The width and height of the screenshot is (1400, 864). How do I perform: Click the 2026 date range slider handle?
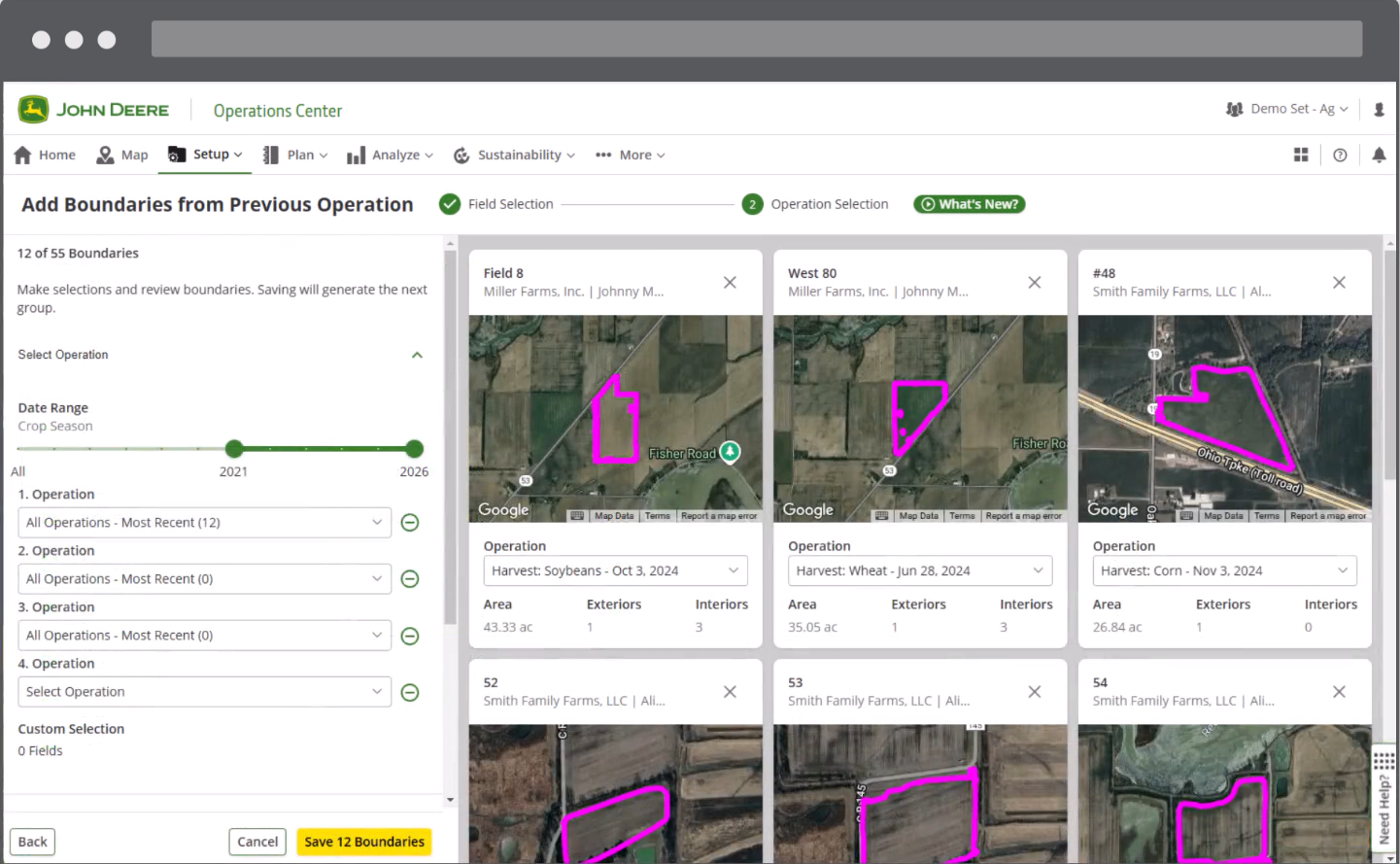pos(415,449)
